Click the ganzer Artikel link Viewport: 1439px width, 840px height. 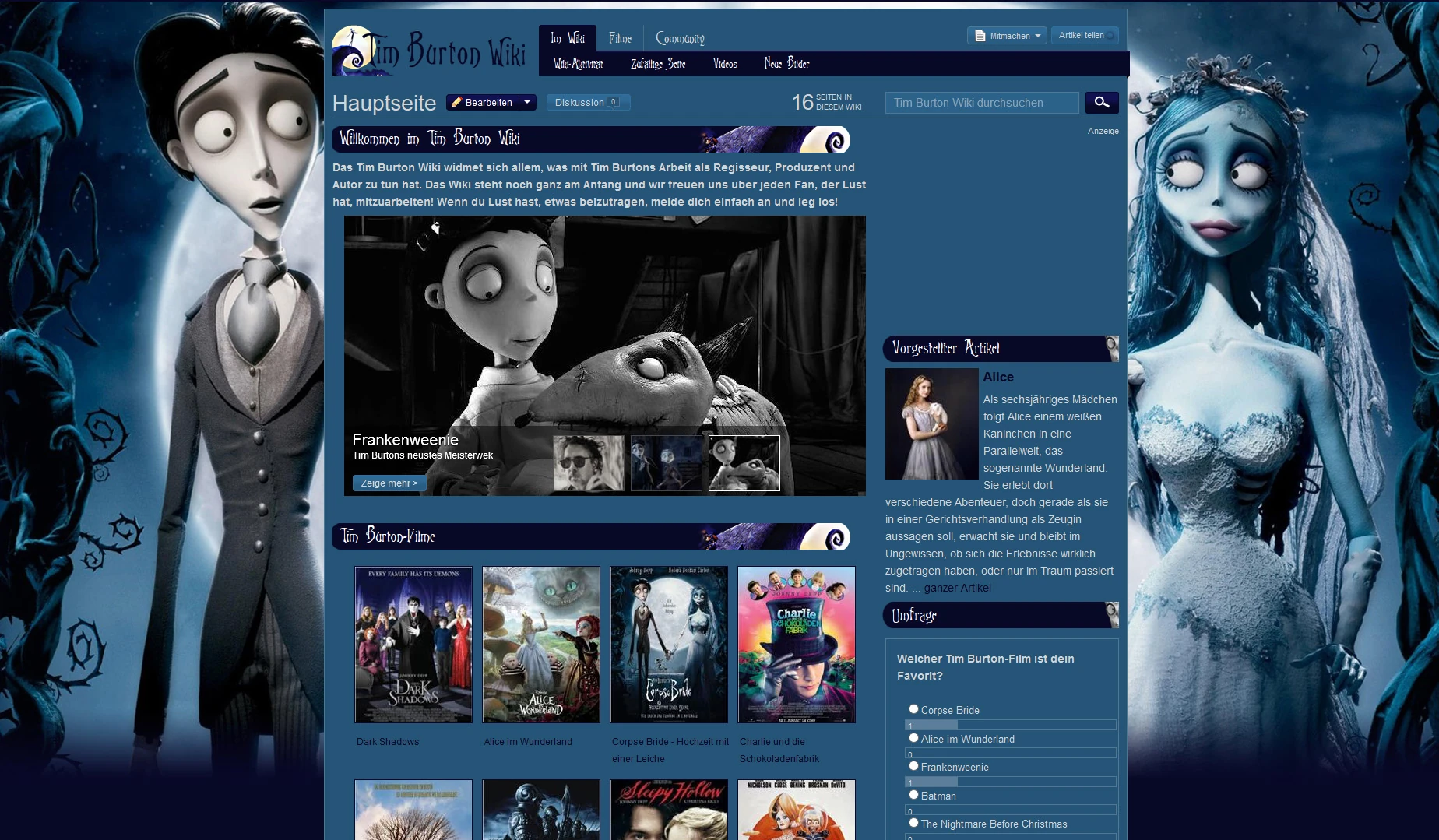click(958, 588)
